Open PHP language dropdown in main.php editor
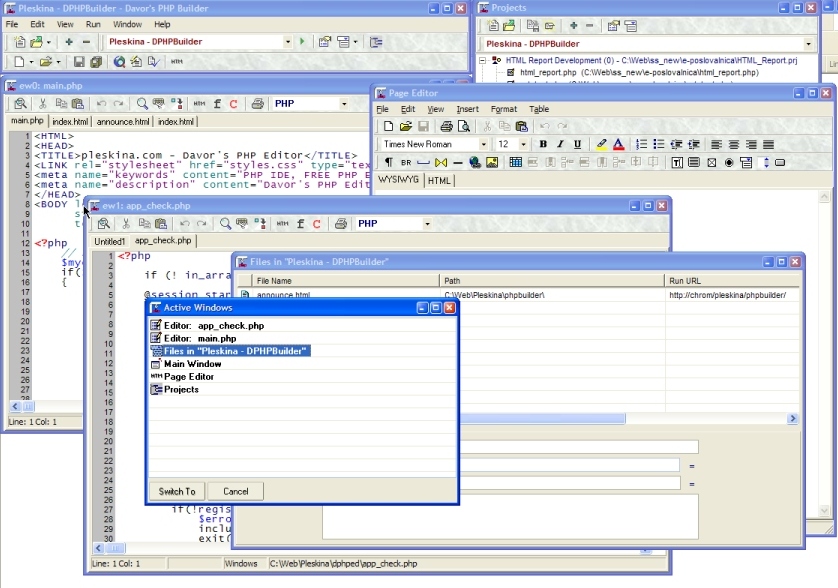 (344, 104)
